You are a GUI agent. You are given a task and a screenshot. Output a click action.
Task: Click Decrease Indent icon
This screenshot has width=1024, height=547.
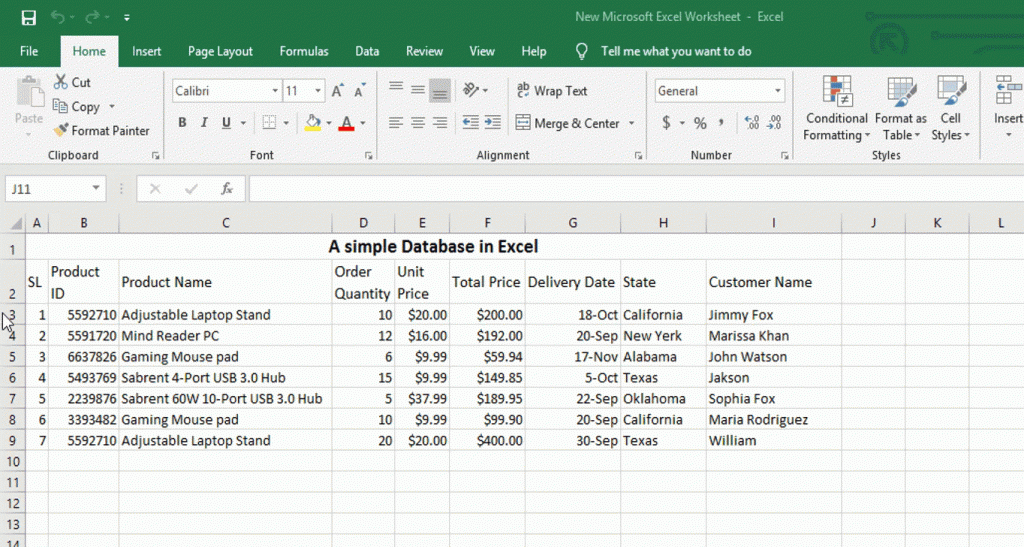pos(470,123)
